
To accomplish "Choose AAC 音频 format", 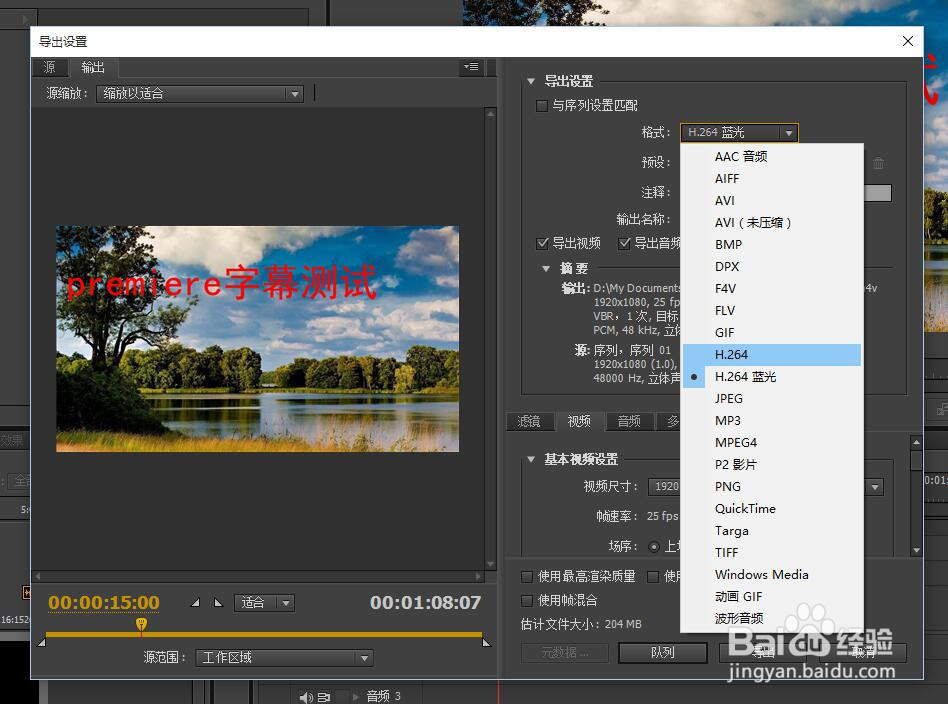I will 771,157.
